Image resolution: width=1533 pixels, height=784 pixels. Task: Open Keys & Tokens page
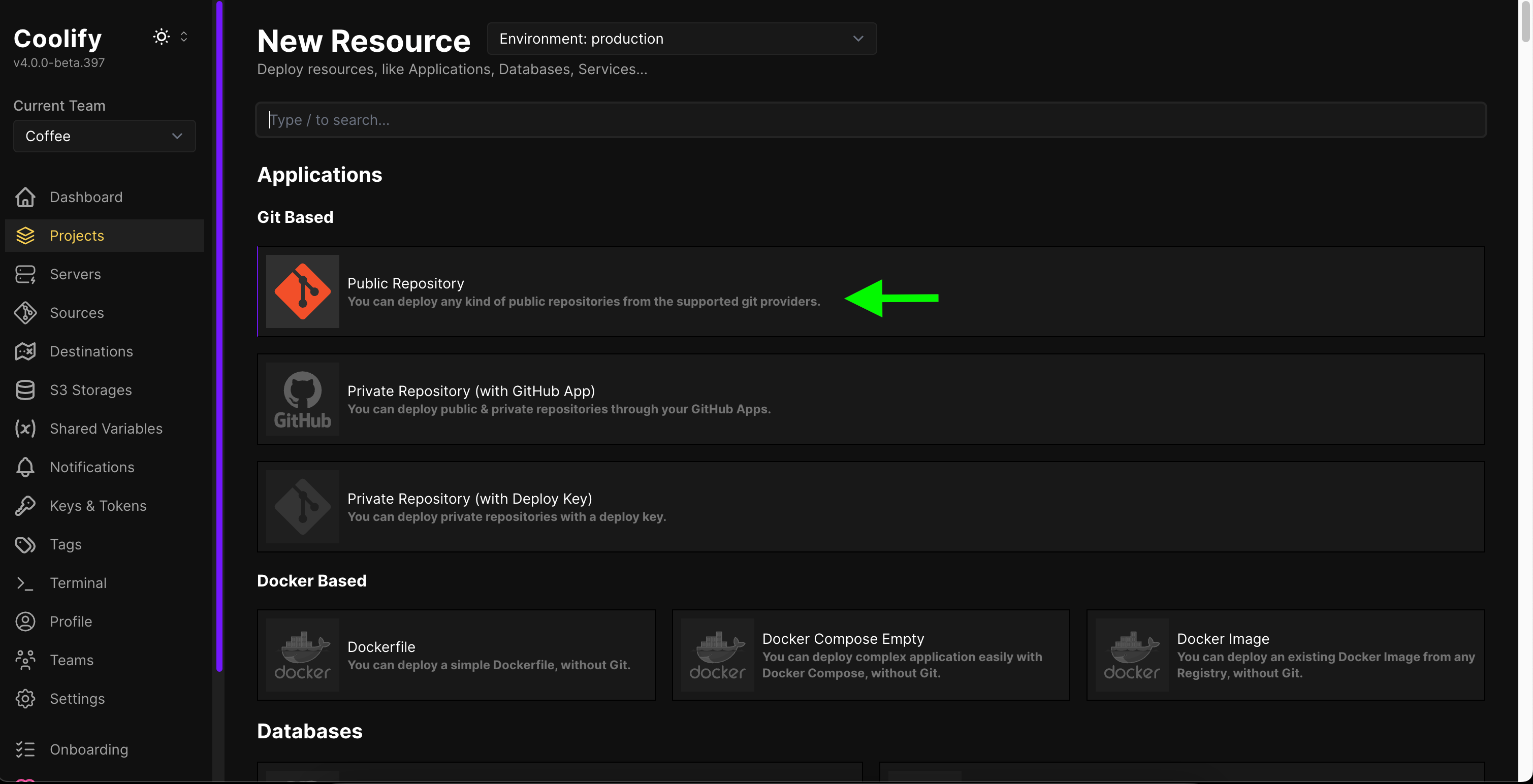(104, 506)
